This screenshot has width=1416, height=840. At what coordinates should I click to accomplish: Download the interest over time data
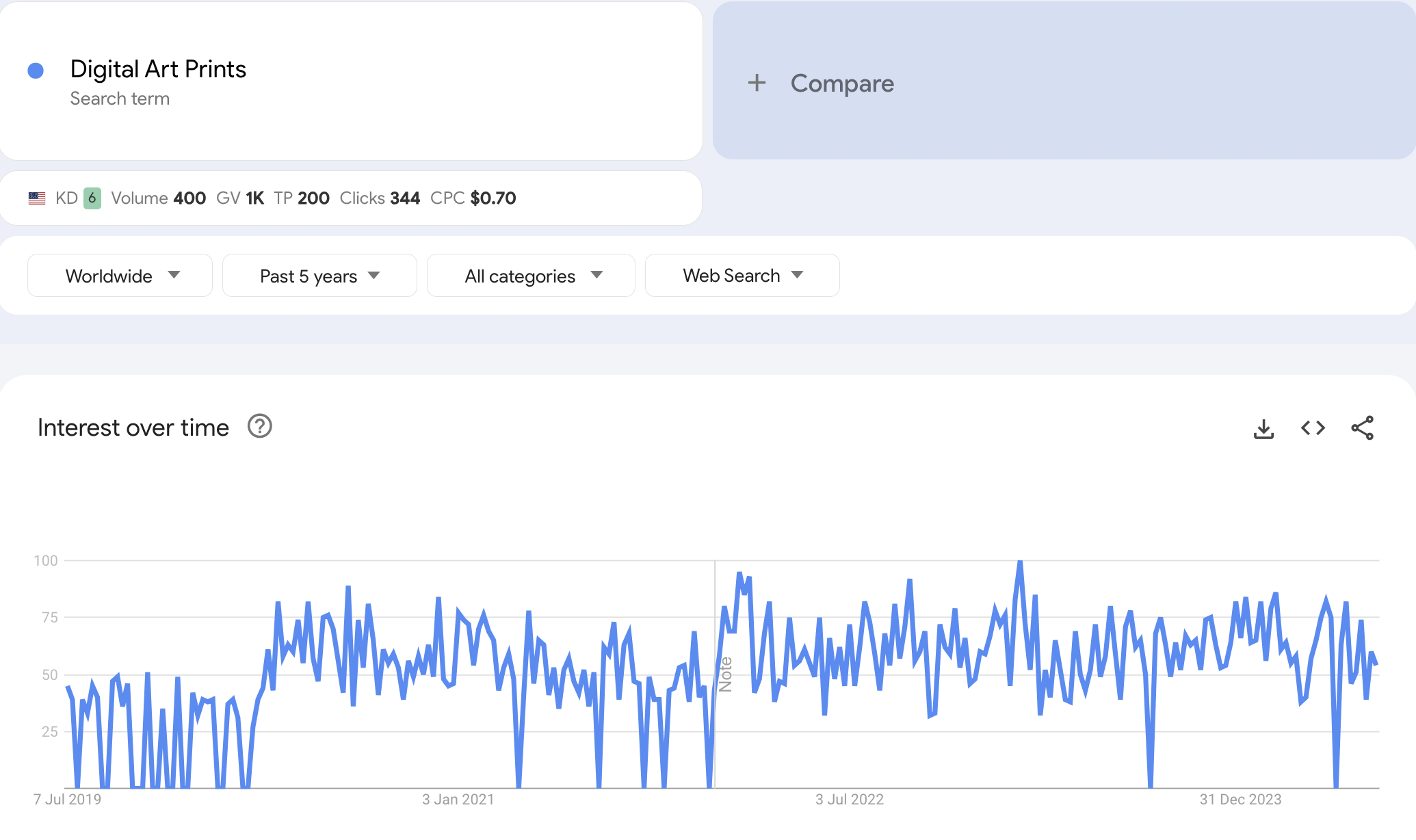1263,429
